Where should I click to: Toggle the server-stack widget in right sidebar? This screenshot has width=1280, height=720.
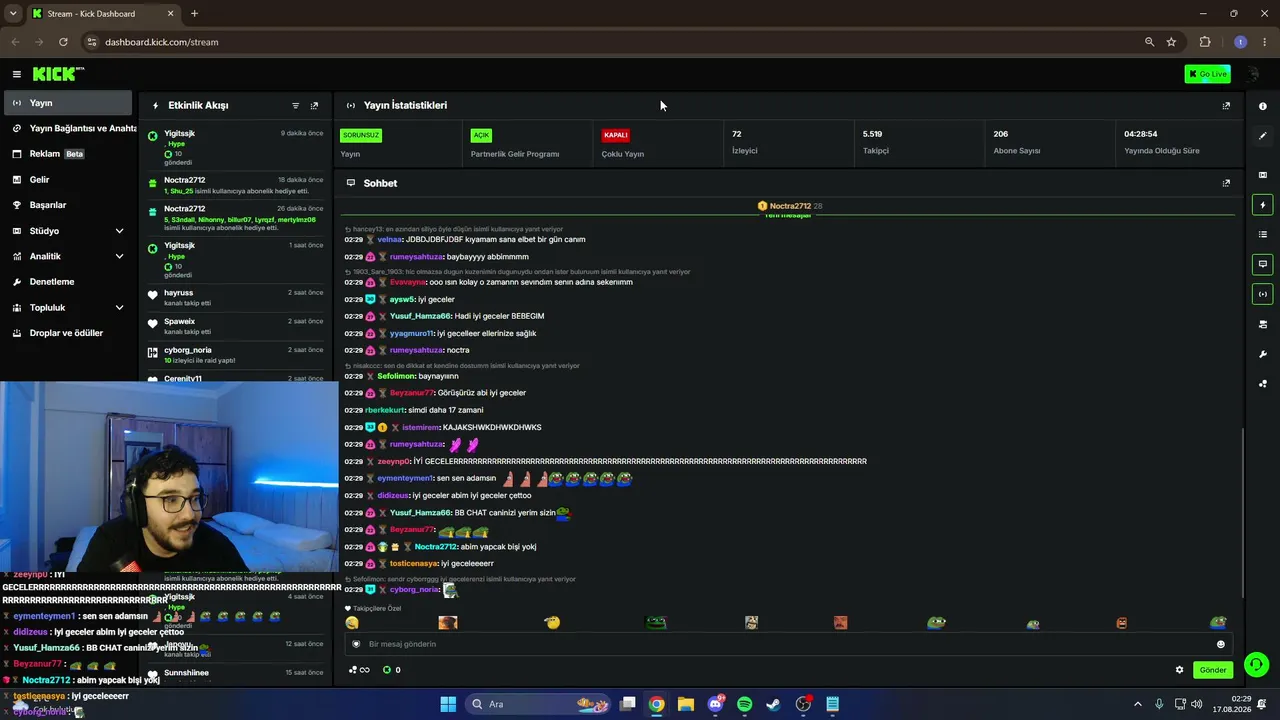(1263, 324)
